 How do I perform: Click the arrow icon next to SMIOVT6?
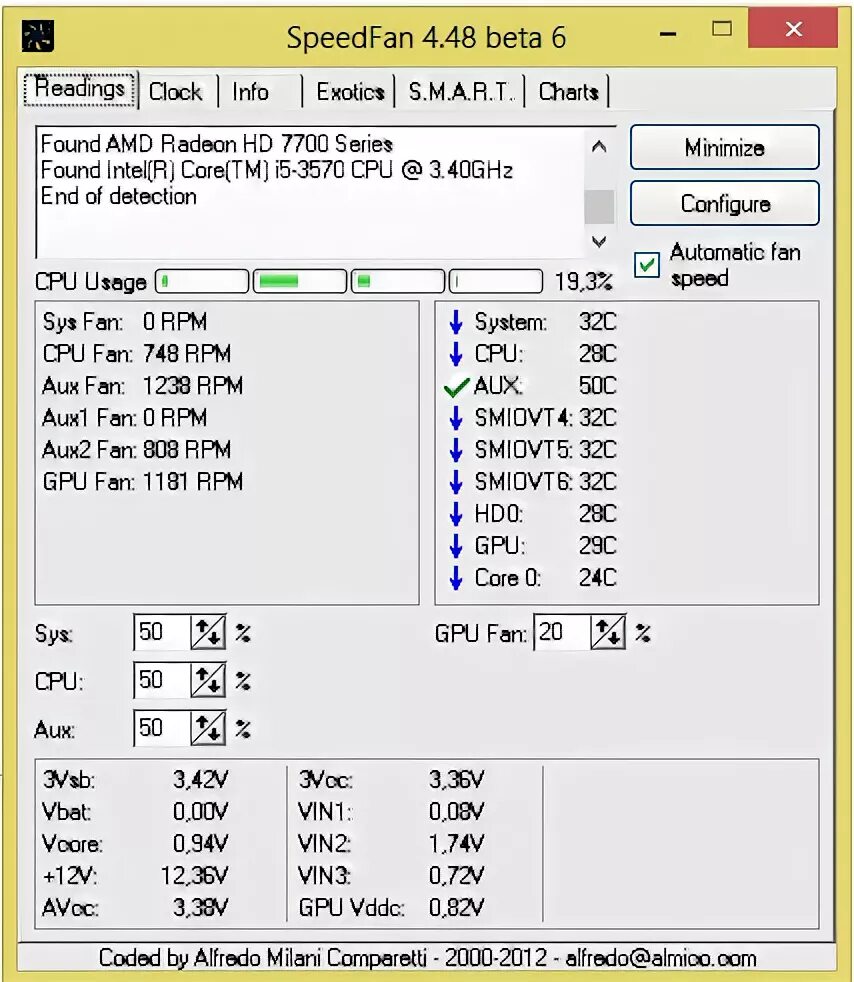click(x=456, y=481)
